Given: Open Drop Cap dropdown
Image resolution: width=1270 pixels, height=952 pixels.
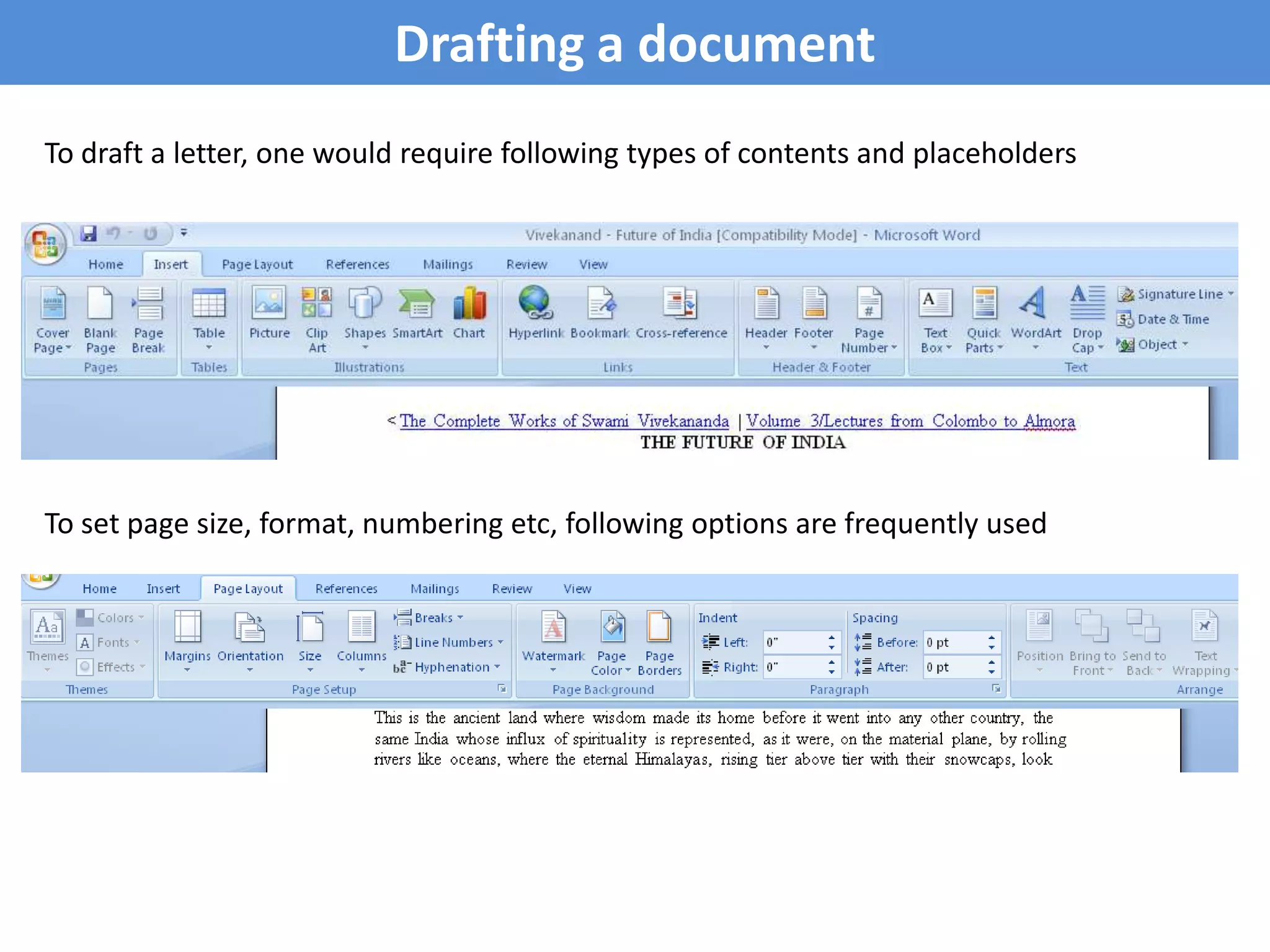Looking at the screenshot, I should click(1087, 320).
